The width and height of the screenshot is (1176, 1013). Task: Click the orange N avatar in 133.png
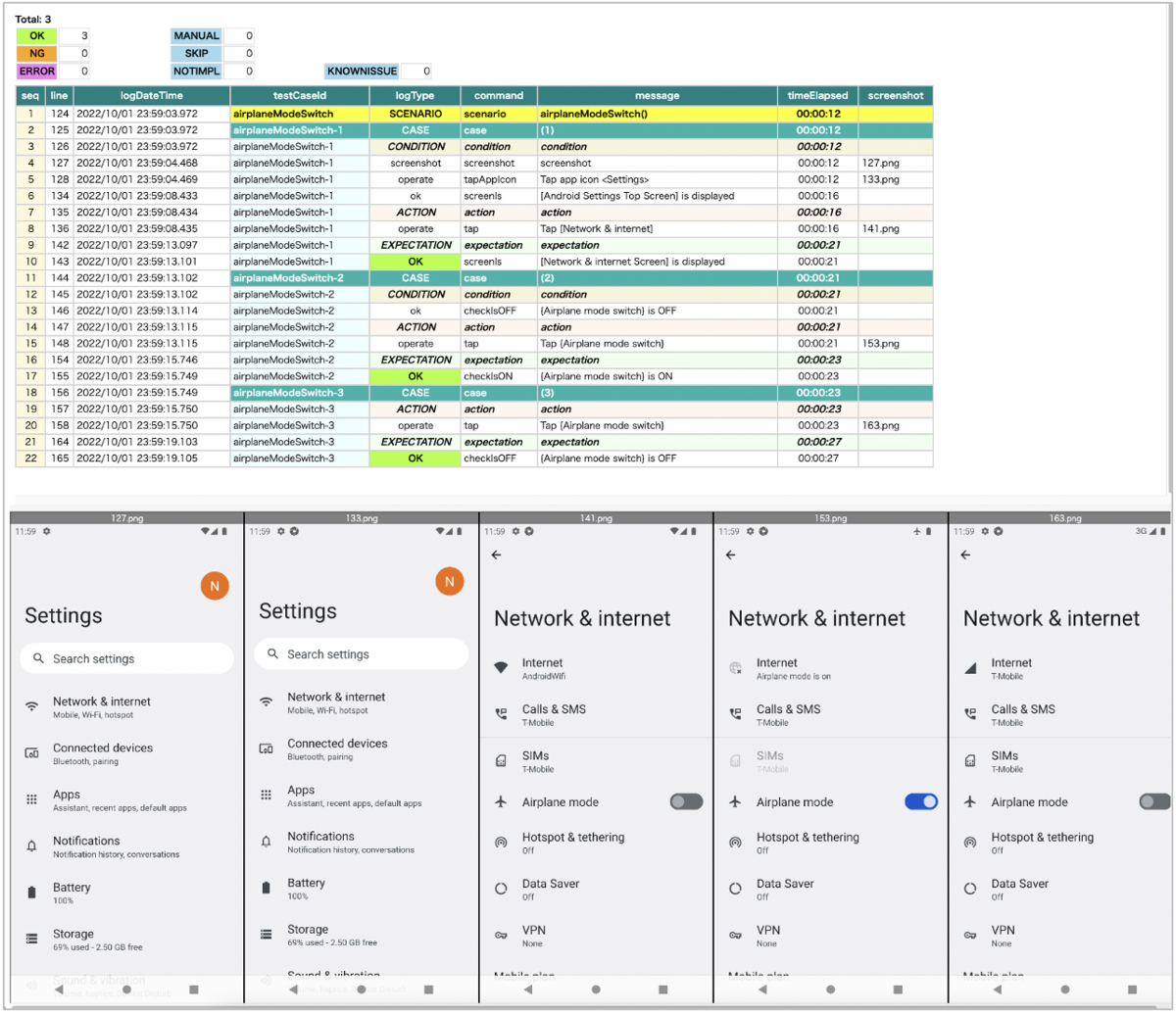pos(449,581)
